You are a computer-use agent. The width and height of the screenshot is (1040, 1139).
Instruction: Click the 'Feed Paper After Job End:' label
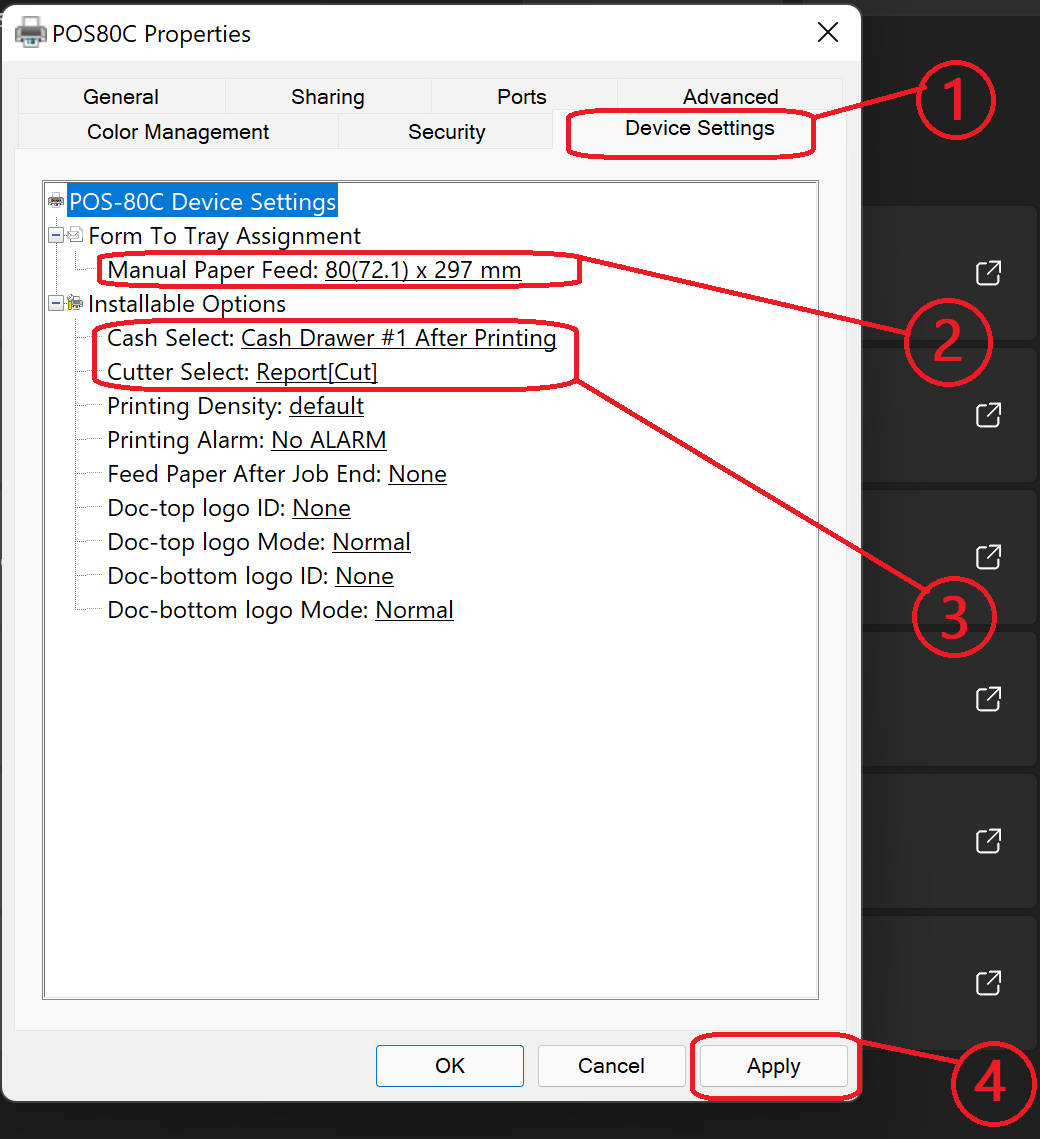pos(245,474)
